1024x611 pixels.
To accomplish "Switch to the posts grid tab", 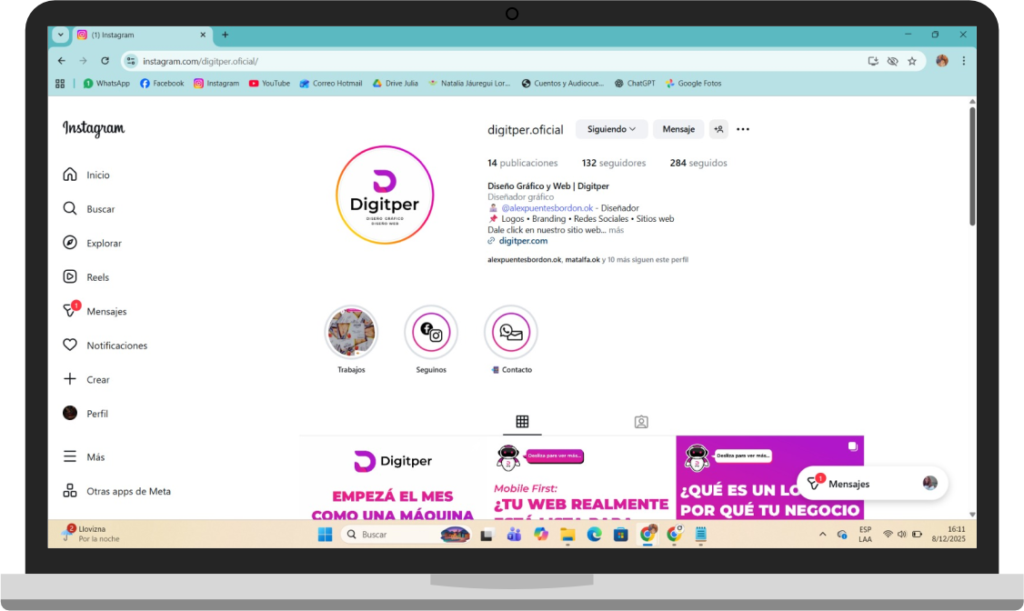I will (522, 422).
